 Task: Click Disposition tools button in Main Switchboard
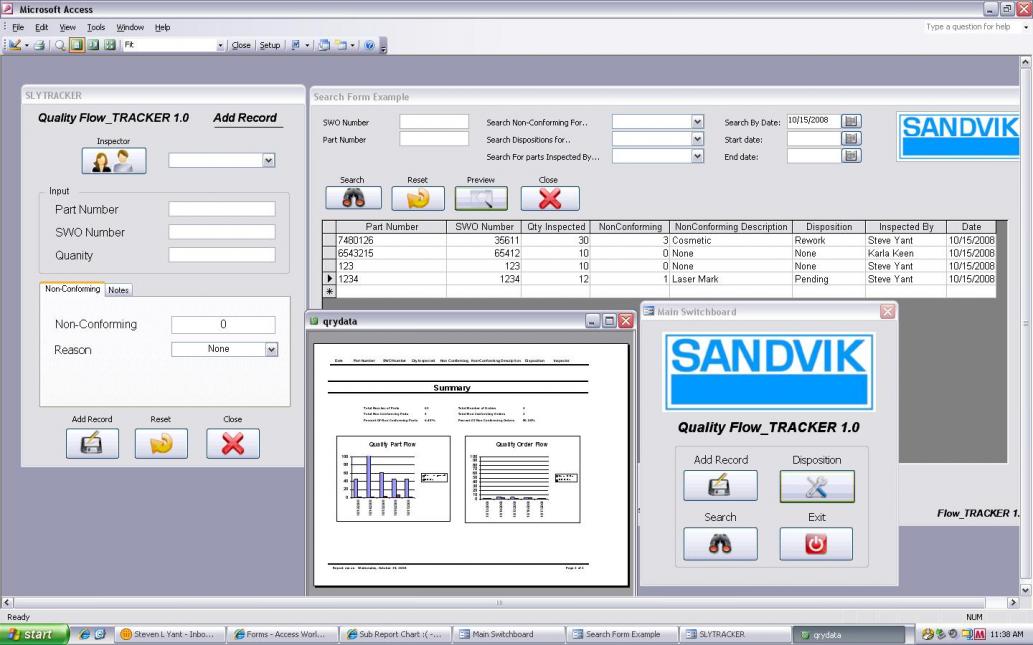click(x=817, y=486)
